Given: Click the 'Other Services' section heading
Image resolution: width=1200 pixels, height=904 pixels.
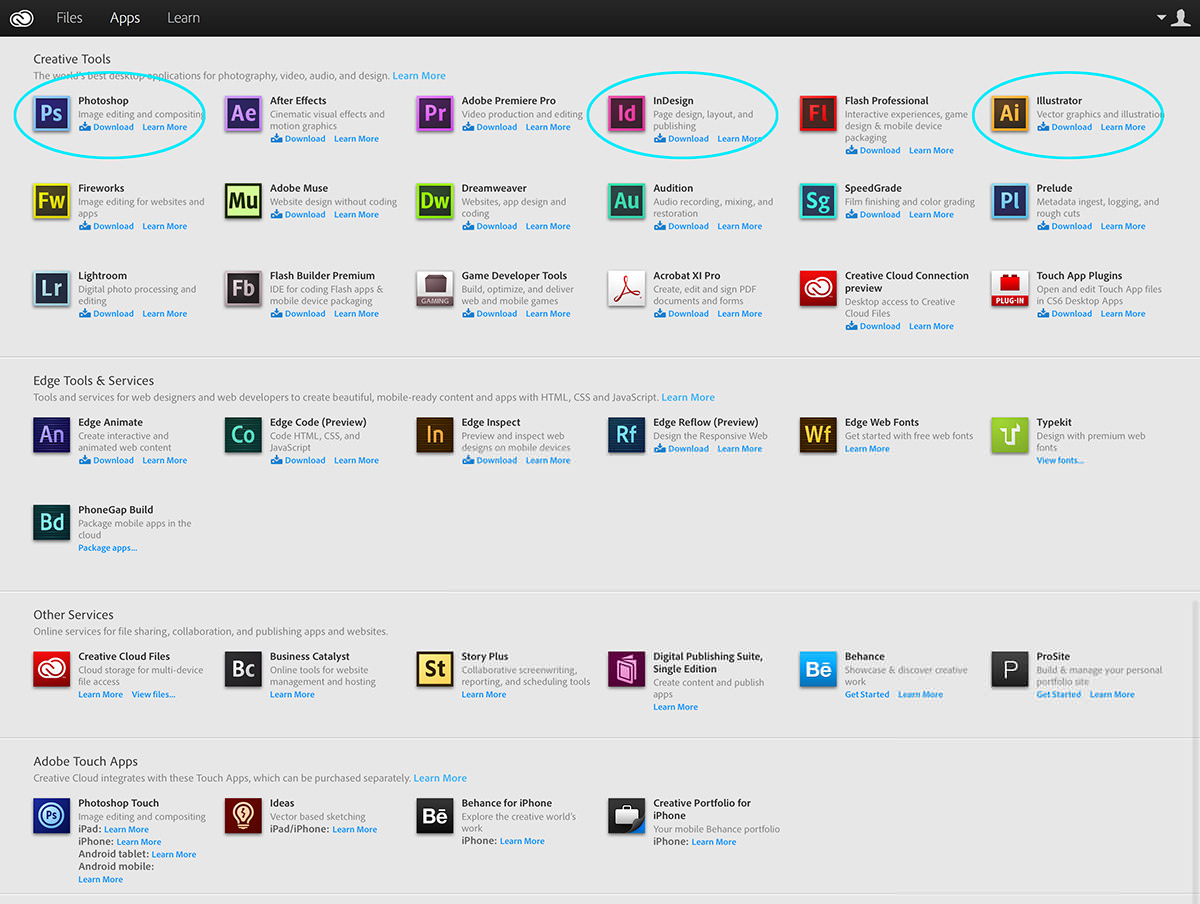Looking at the screenshot, I should click(x=73, y=615).
